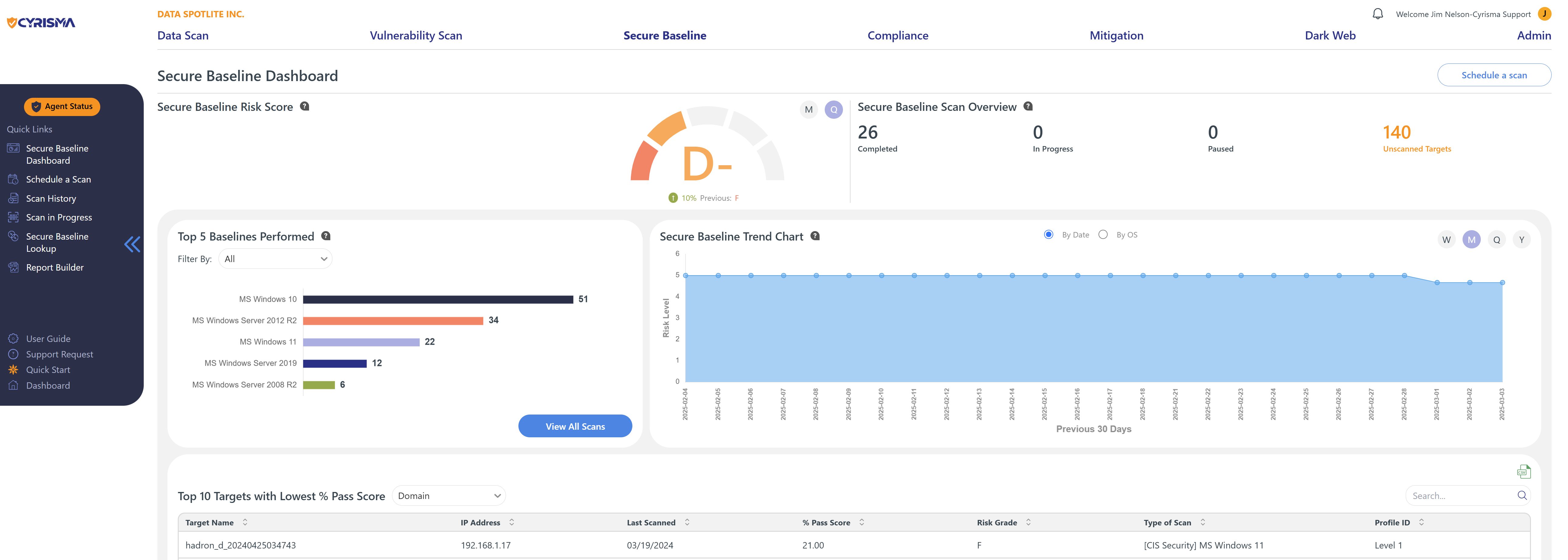Open the Filter By All dropdown
The height and width of the screenshot is (560, 1568).
click(x=275, y=259)
